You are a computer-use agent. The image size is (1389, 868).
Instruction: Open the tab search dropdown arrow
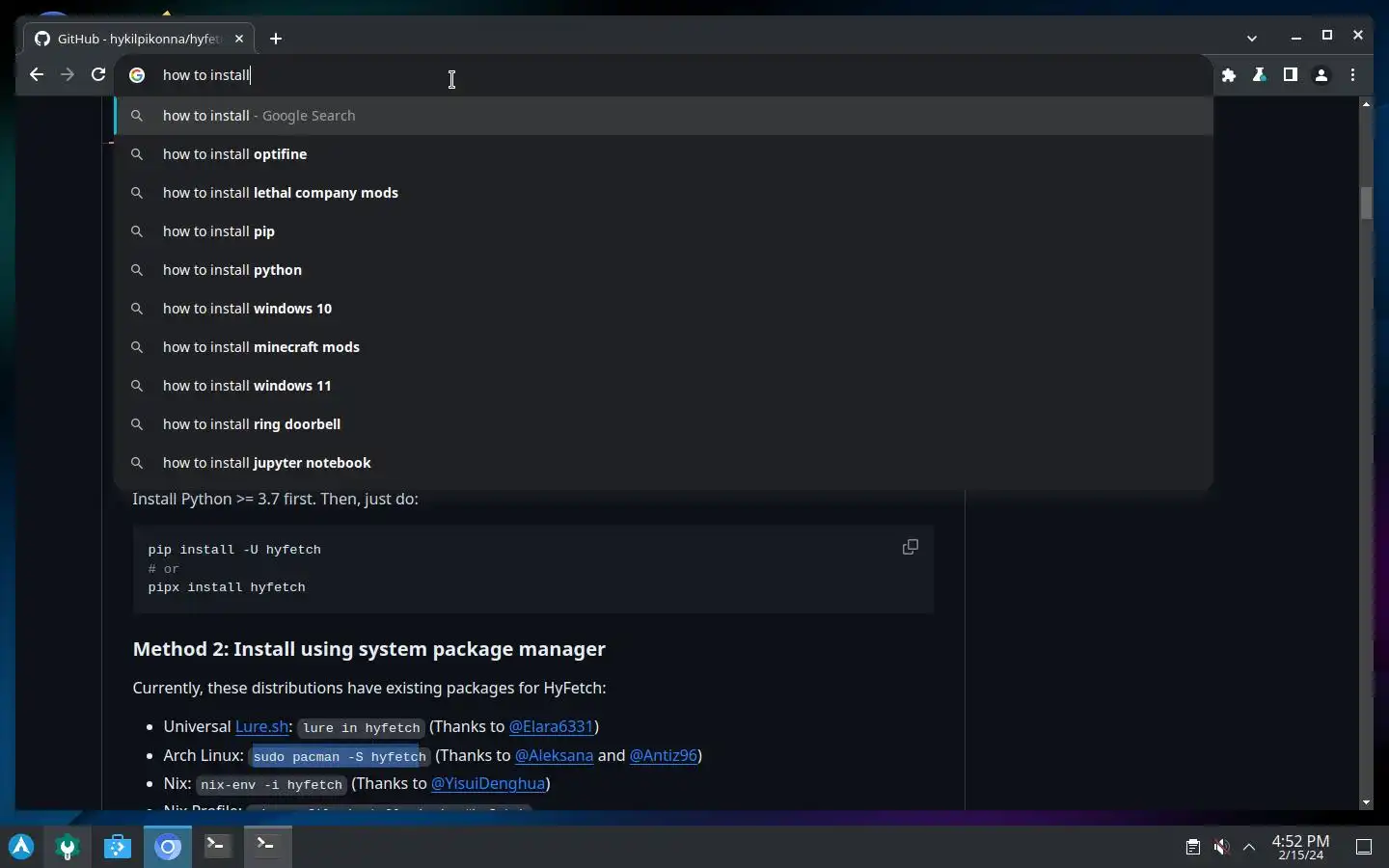[x=1252, y=39]
